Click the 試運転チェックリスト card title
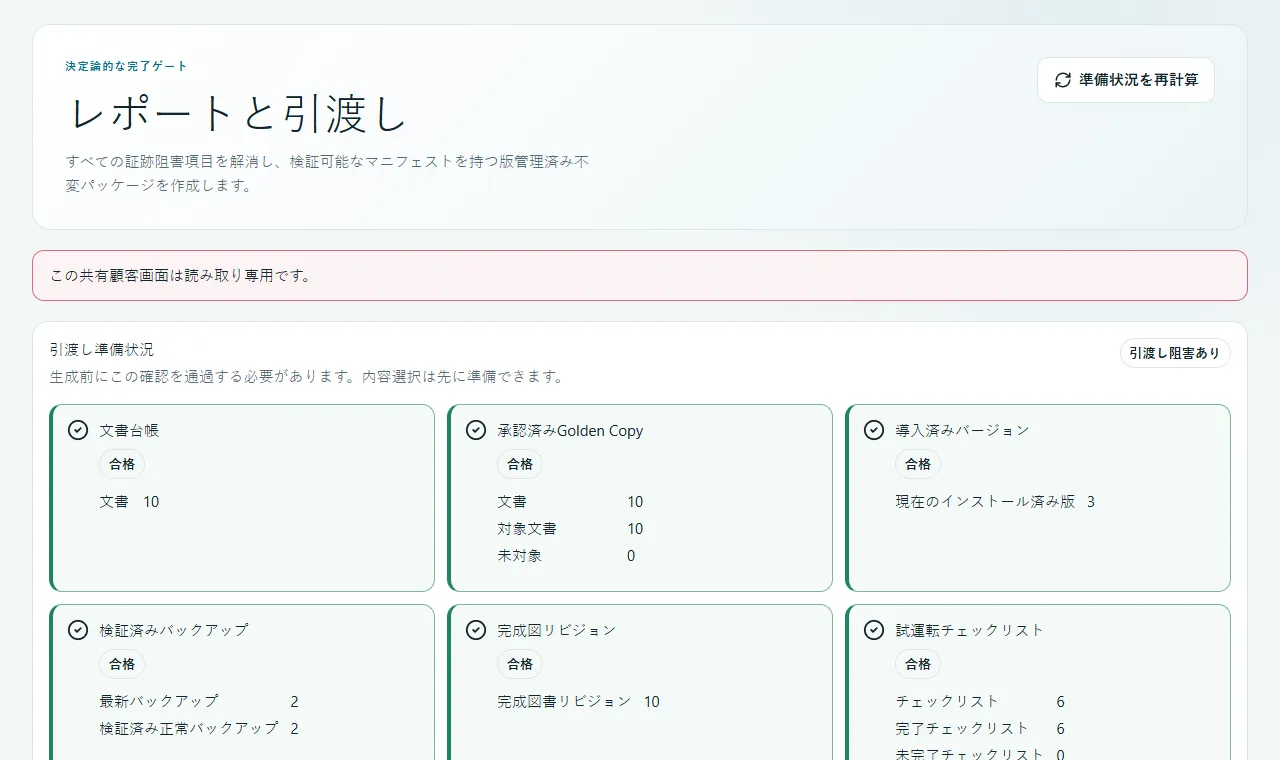Image resolution: width=1280 pixels, height=760 pixels. (970, 631)
